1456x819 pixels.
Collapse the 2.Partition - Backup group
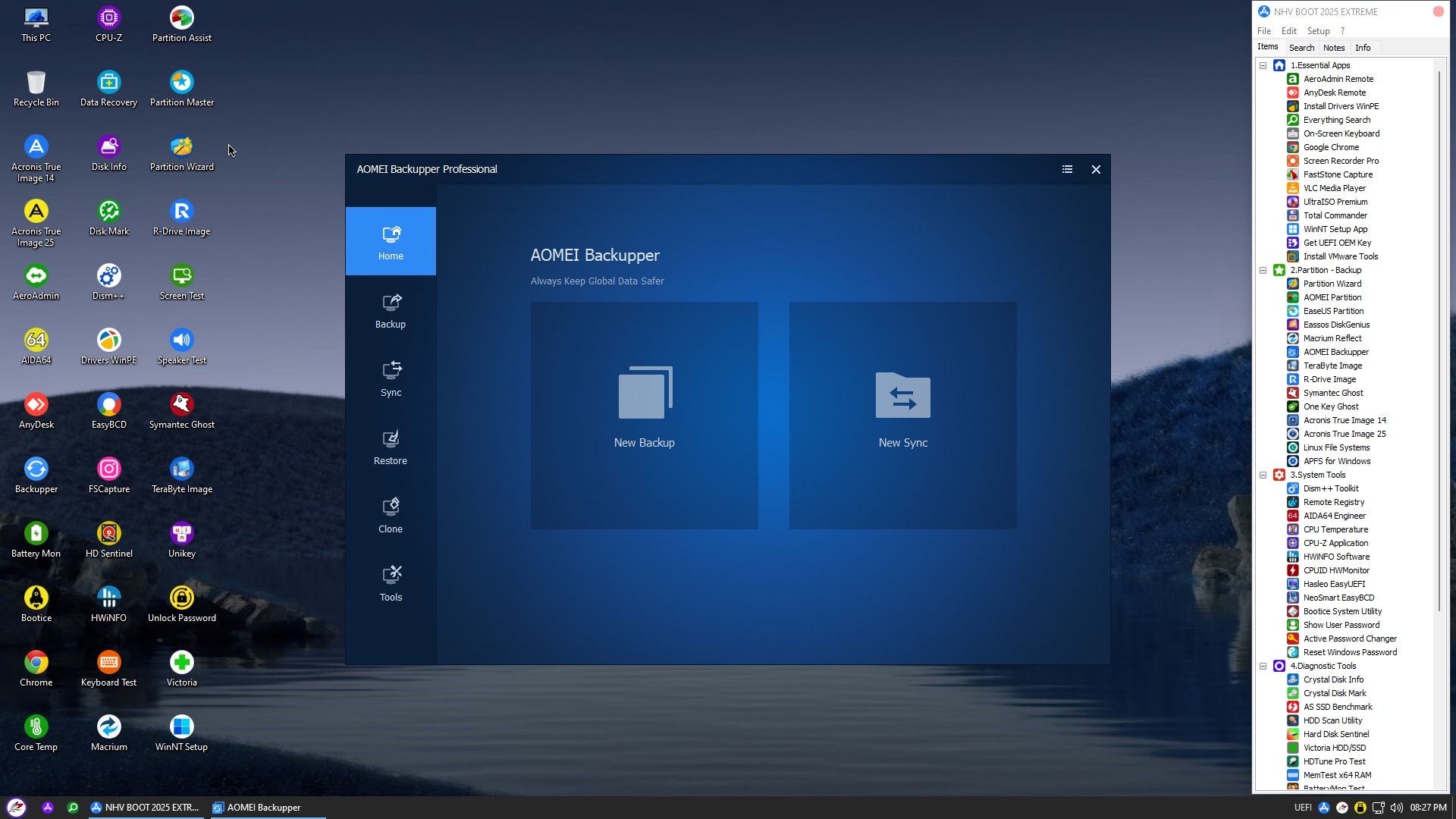1263,270
